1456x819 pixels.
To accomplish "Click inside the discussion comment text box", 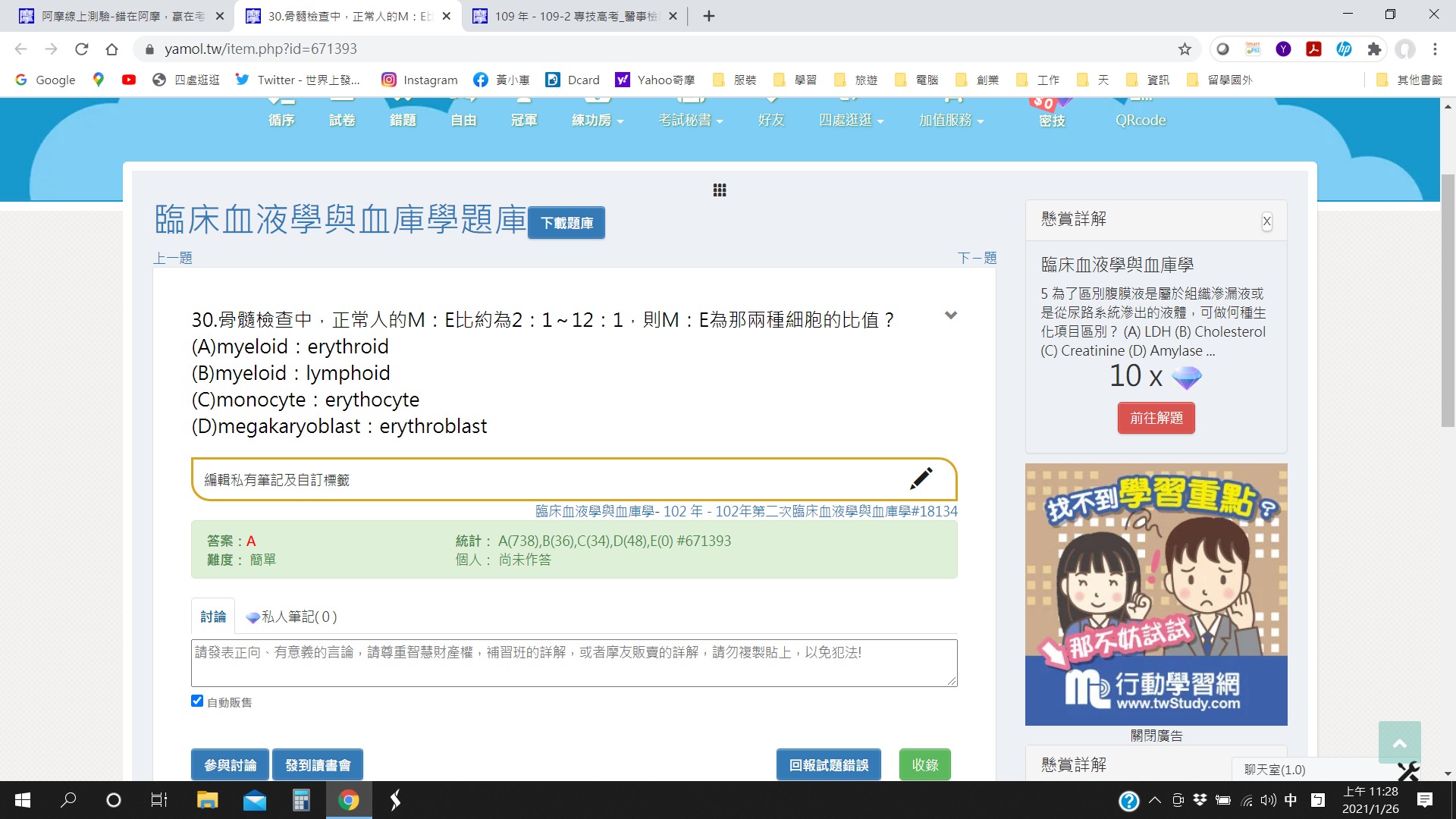I will coord(573,663).
